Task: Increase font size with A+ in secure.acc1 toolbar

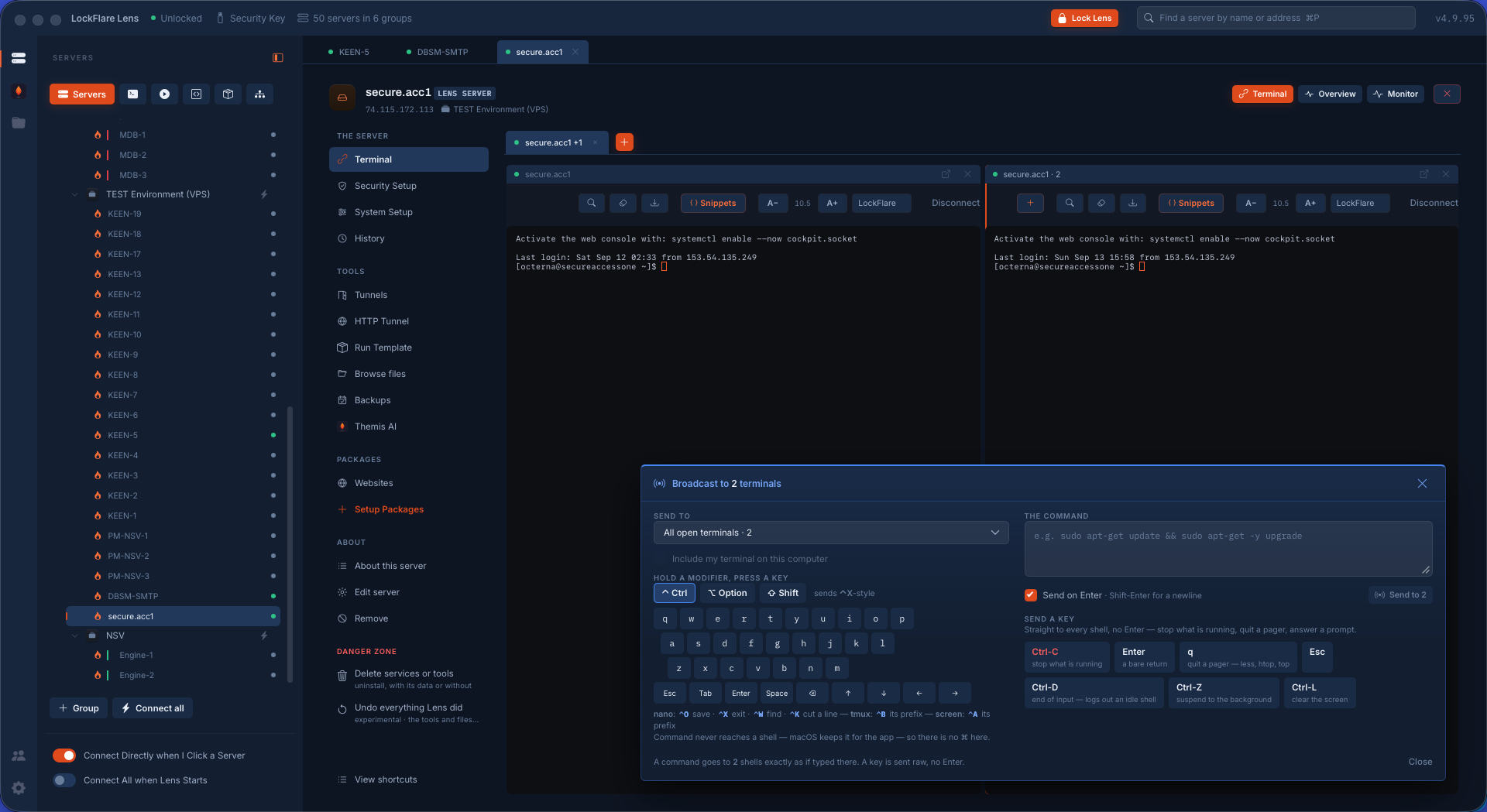Action: click(832, 203)
